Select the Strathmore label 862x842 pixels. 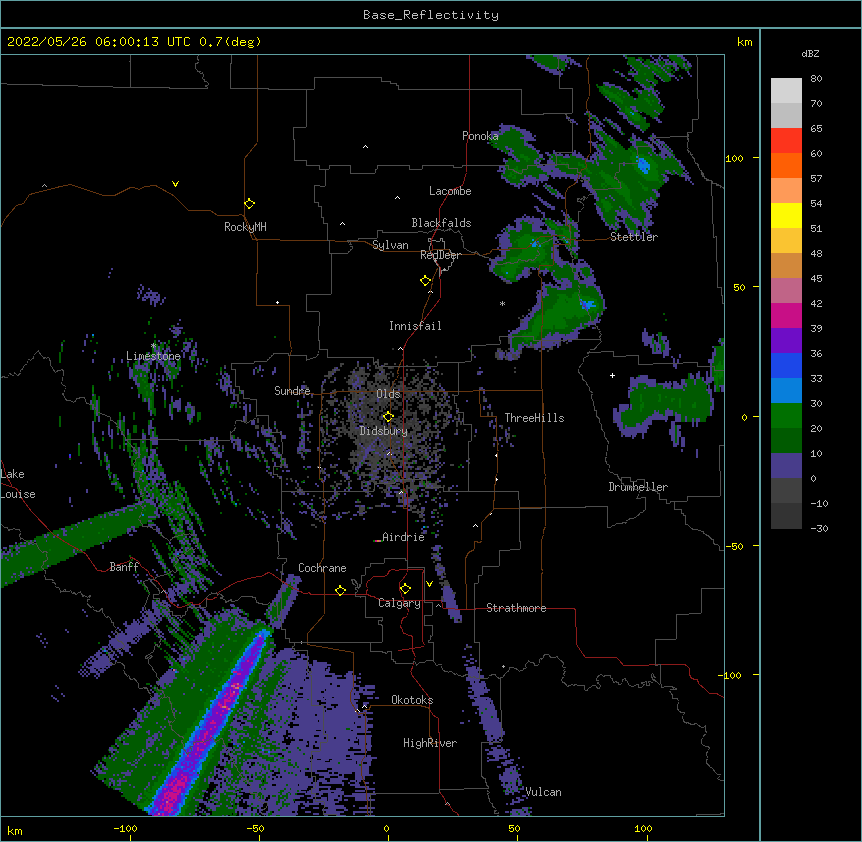pos(516,608)
